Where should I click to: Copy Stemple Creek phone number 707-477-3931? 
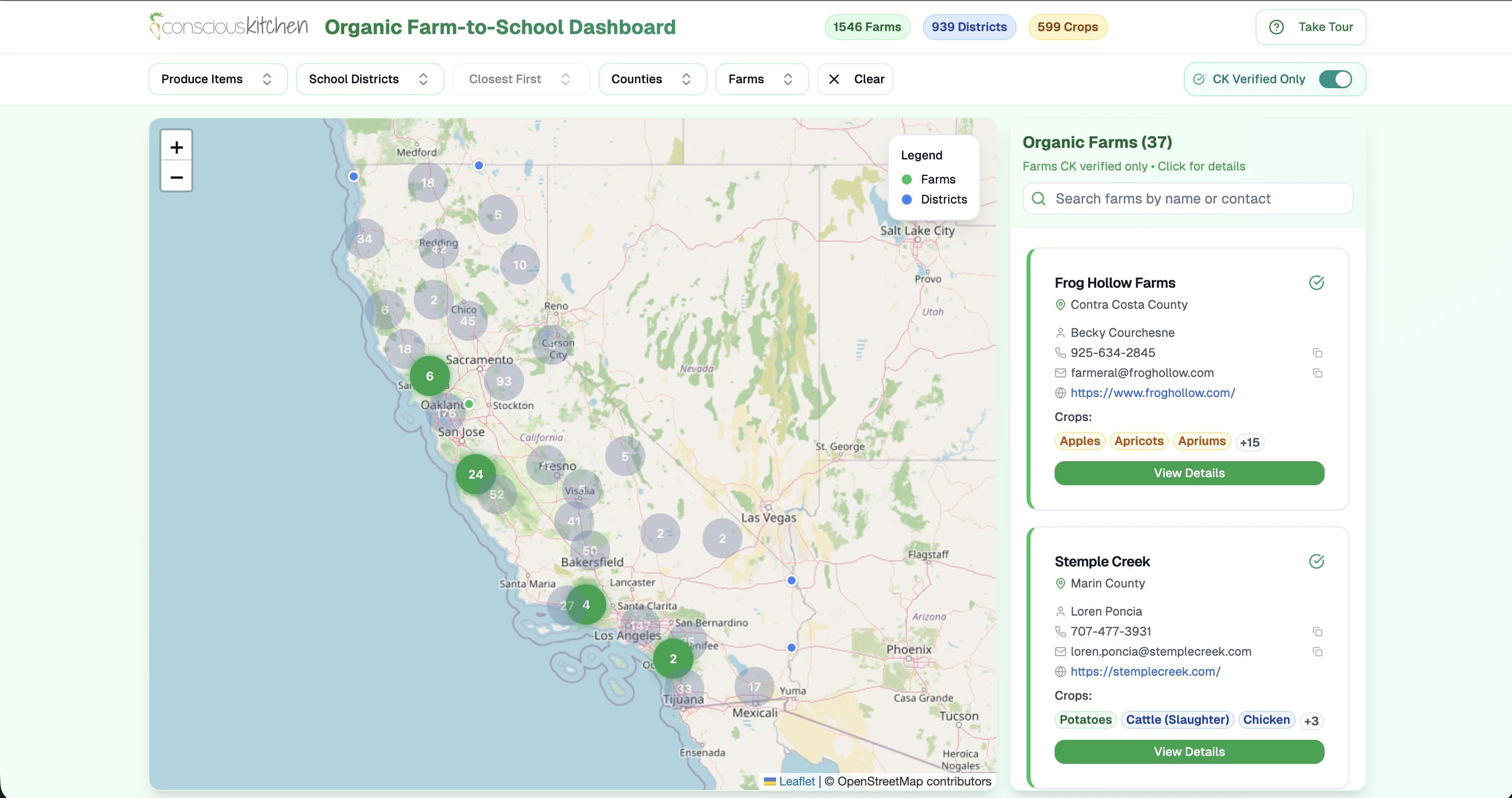[1317, 631]
